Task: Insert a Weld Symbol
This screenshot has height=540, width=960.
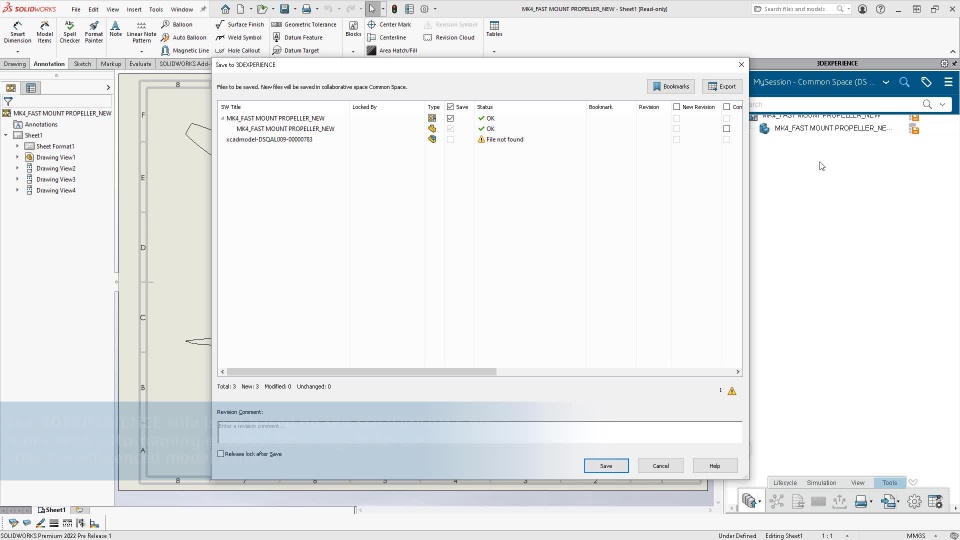Action: pyautogui.click(x=239, y=37)
